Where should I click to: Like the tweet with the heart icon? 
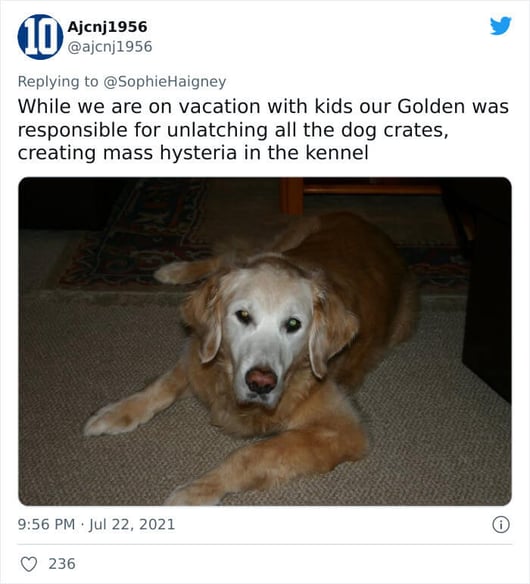(x=29, y=564)
